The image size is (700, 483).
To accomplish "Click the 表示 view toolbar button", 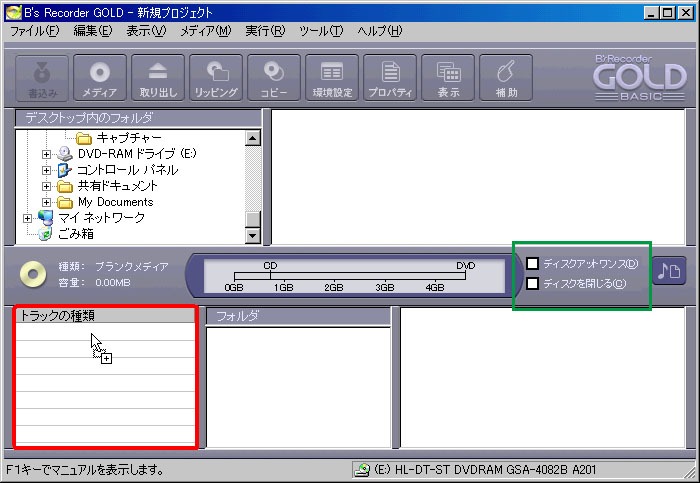I will (x=448, y=78).
